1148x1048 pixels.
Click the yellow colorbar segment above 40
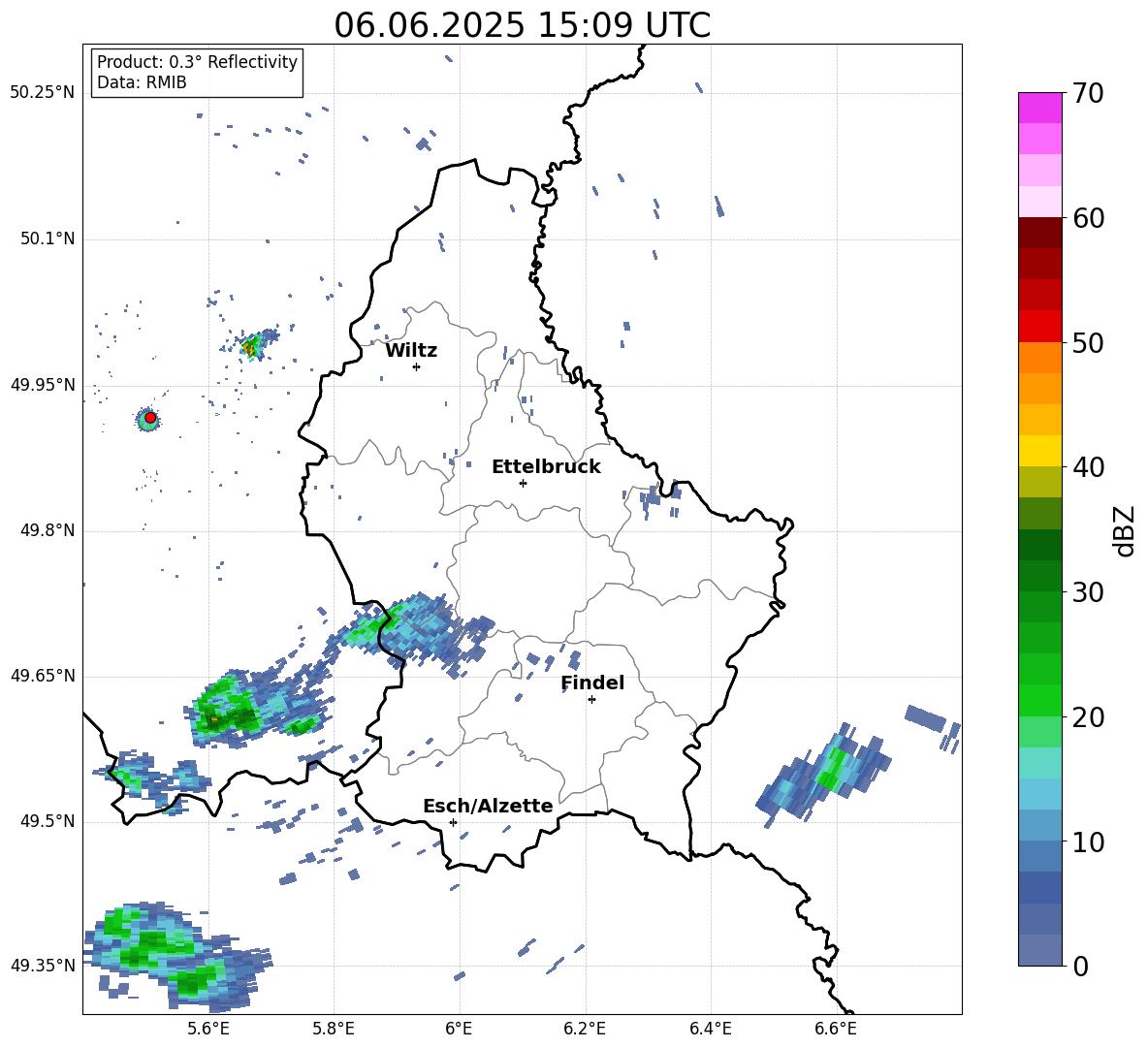click(x=1039, y=451)
